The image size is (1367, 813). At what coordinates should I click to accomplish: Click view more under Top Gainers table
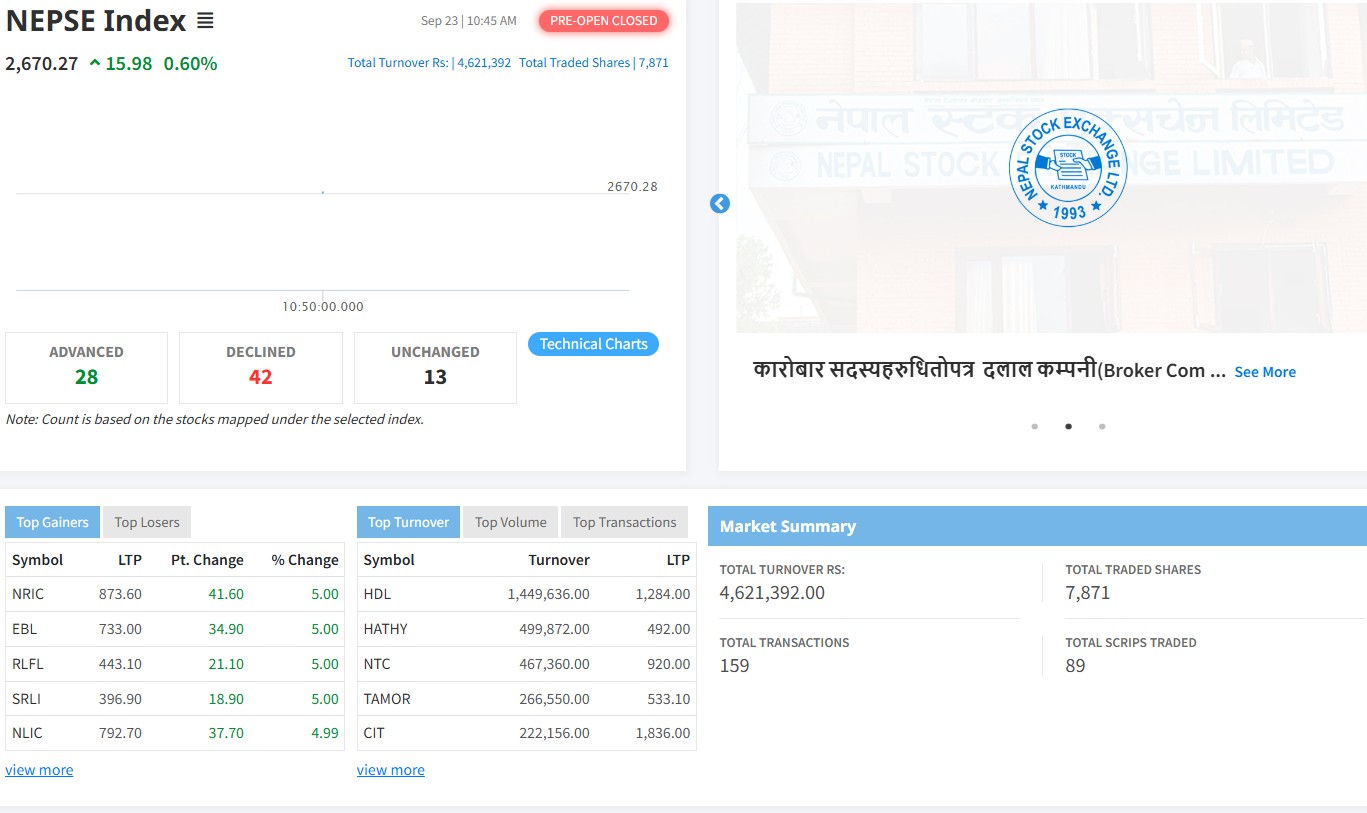click(39, 770)
